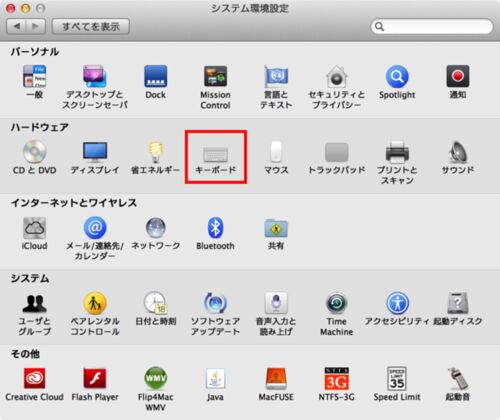
Task: Open the Mission Control preference pane
Action: (x=215, y=87)
